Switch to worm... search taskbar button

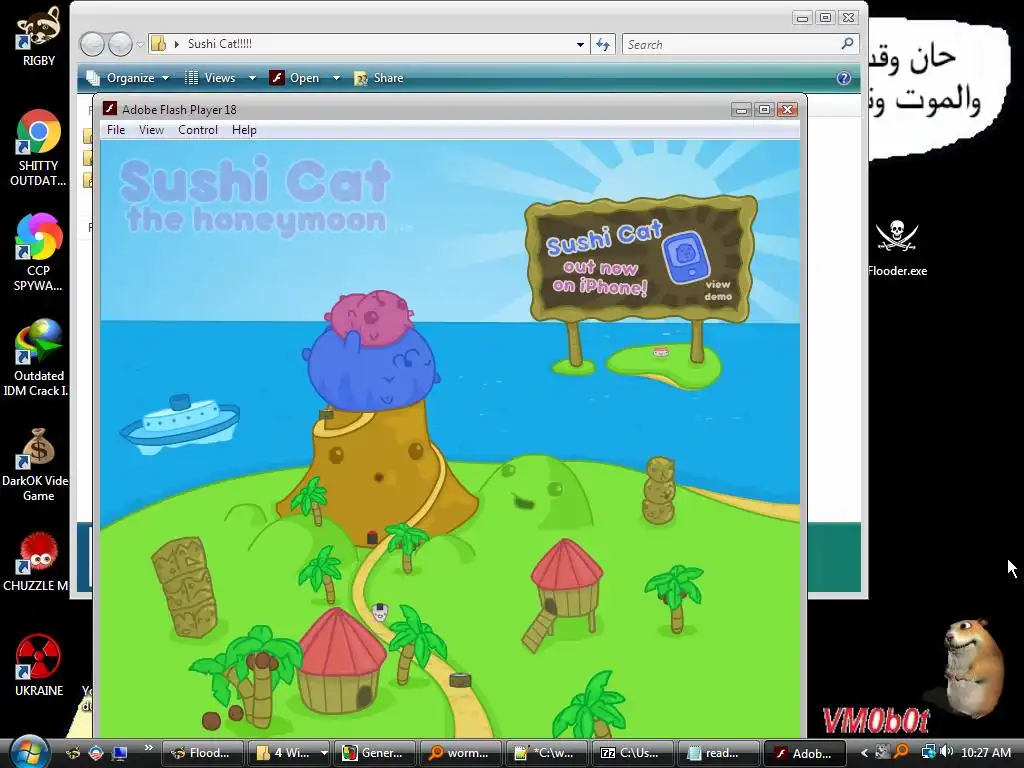[460, 753]
